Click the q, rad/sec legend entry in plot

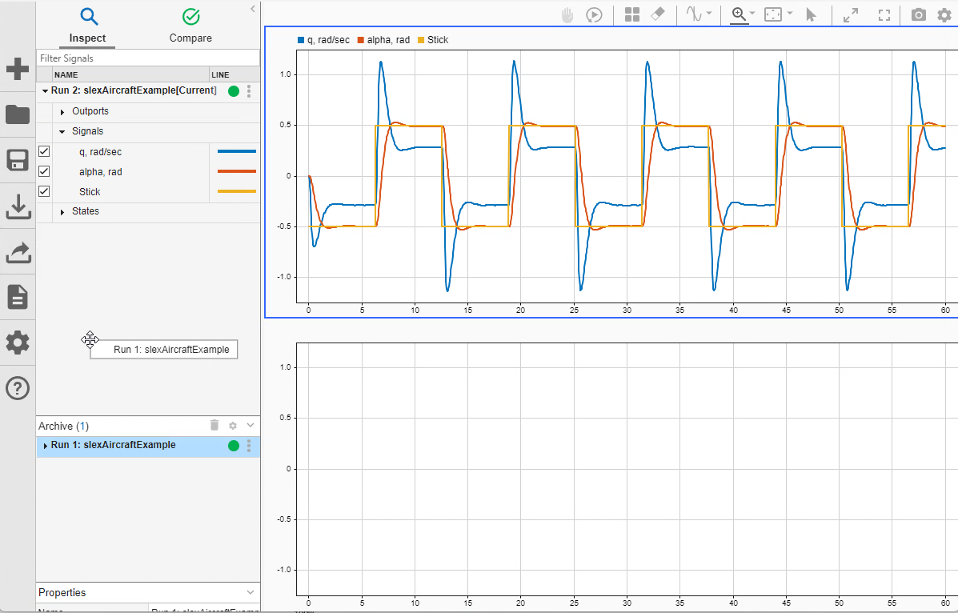pyautogui.click(x=323, y=40)
